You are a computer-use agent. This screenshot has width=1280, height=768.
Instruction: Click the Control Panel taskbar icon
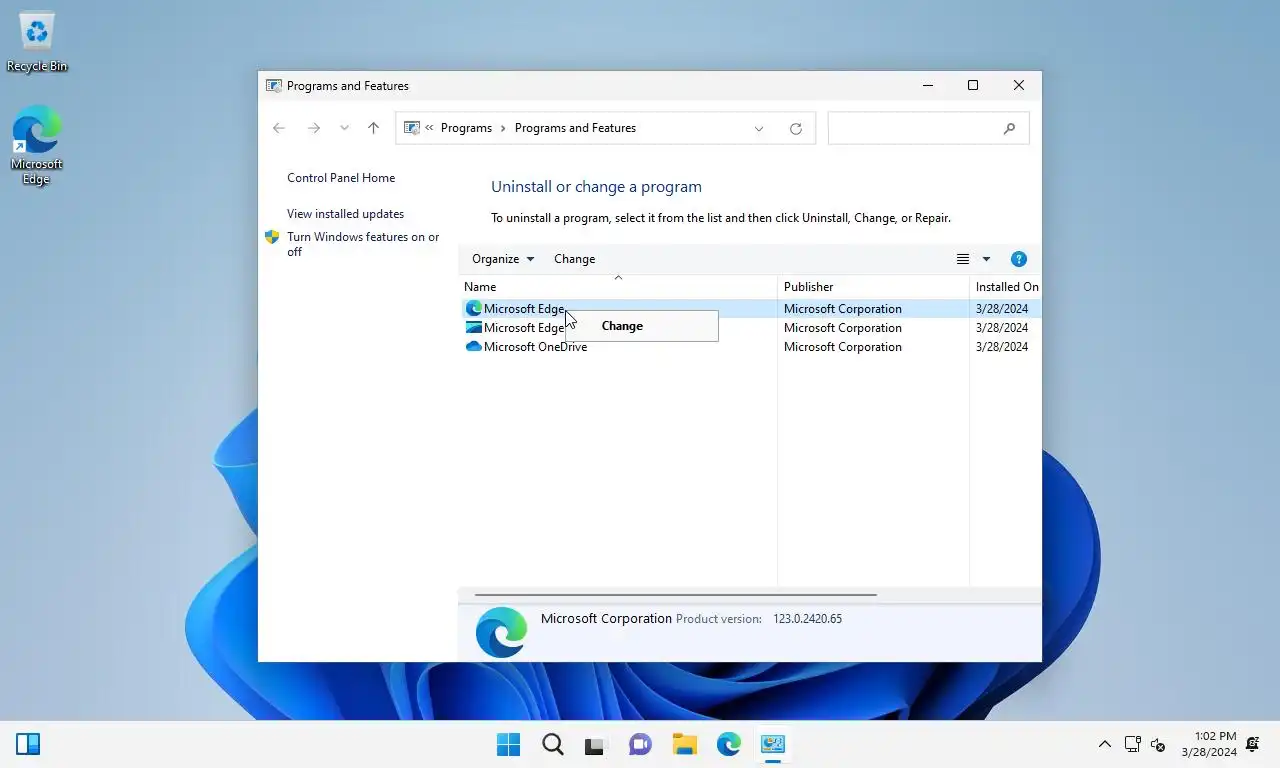pos(772,744)
